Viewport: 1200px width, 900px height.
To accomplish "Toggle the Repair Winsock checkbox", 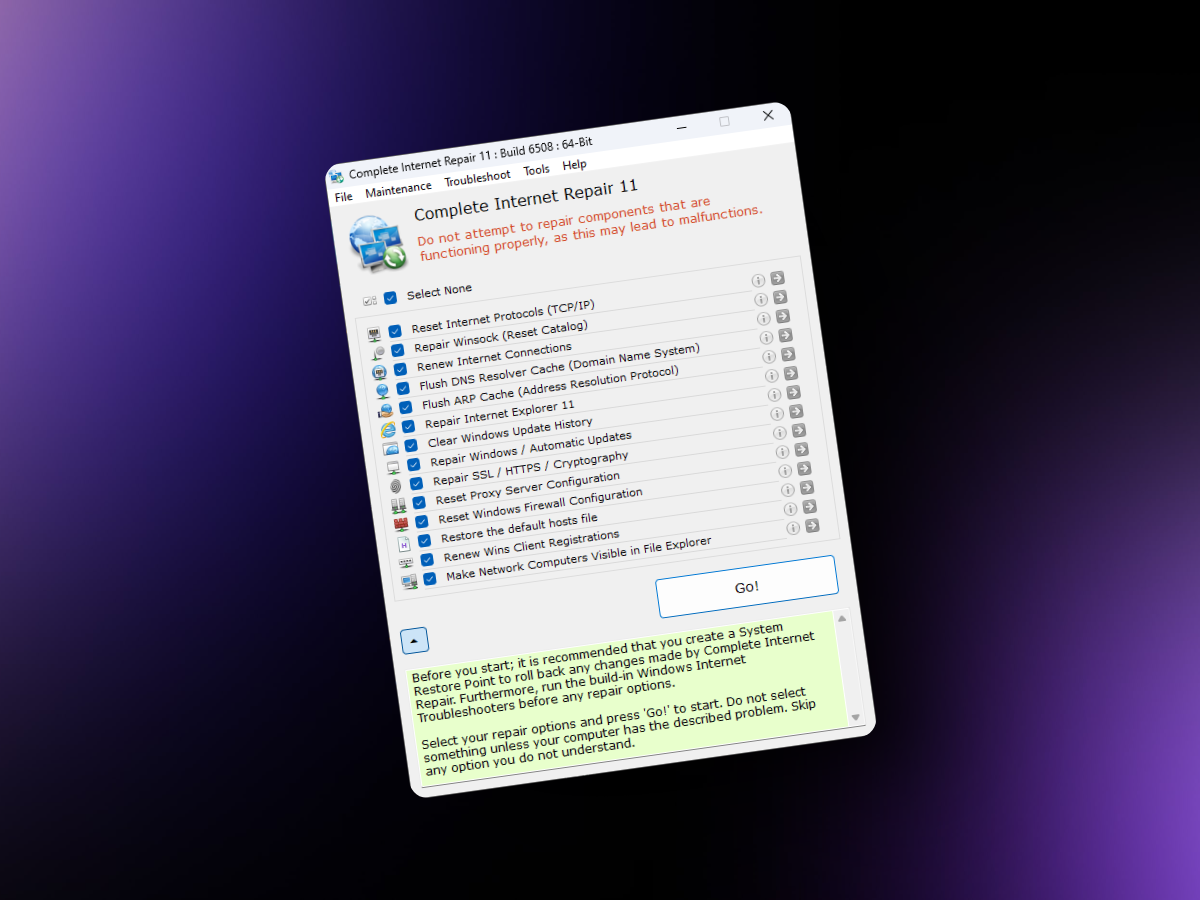I will (398, 350).
